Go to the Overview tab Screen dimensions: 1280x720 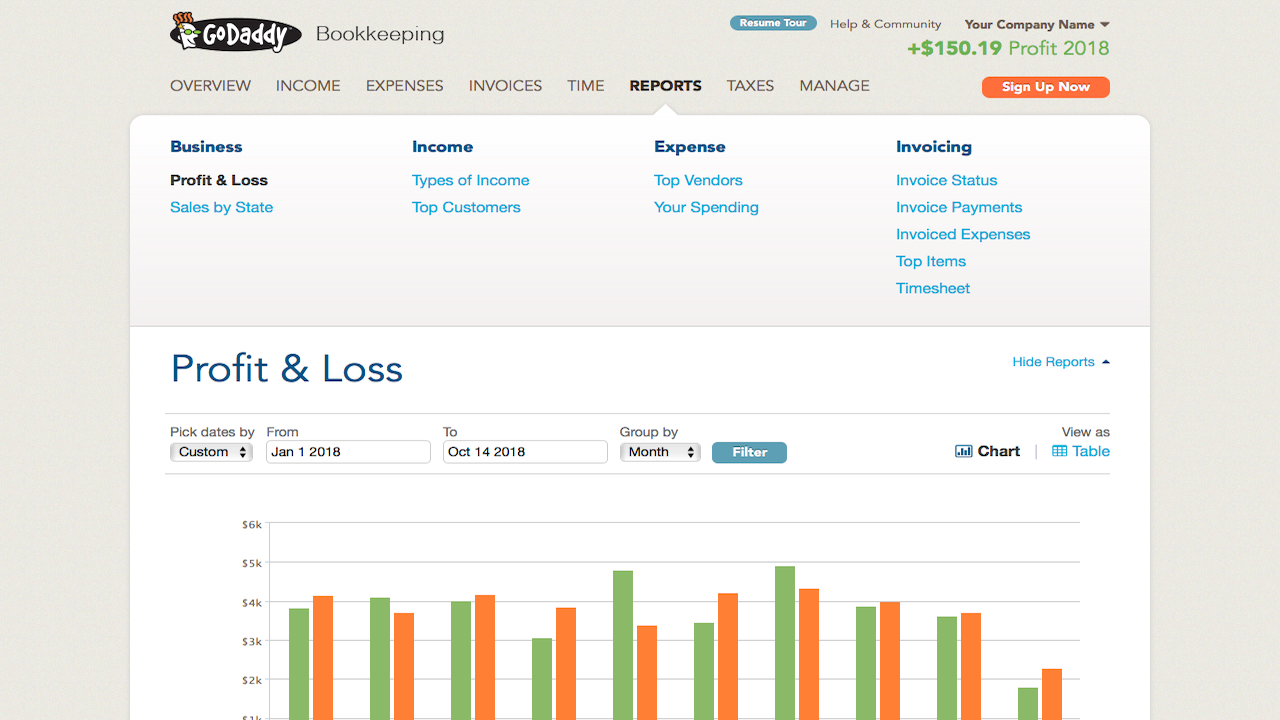pyautogui.click(x=210, y=86)
